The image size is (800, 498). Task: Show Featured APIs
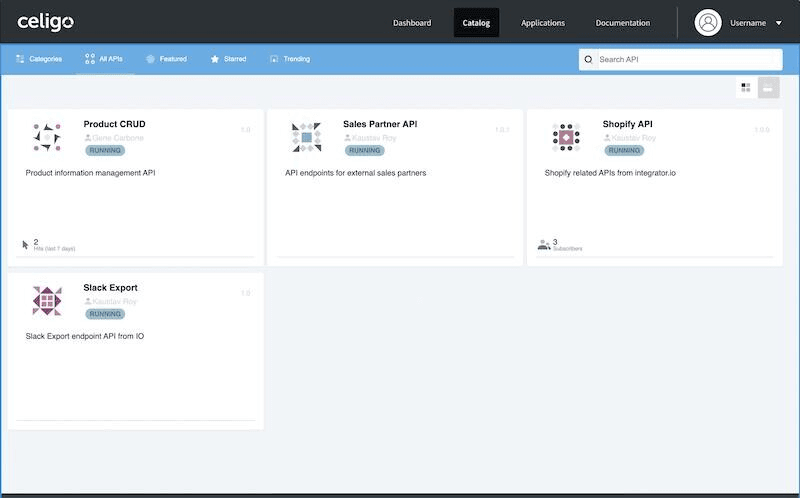click(x=166, y=59)
